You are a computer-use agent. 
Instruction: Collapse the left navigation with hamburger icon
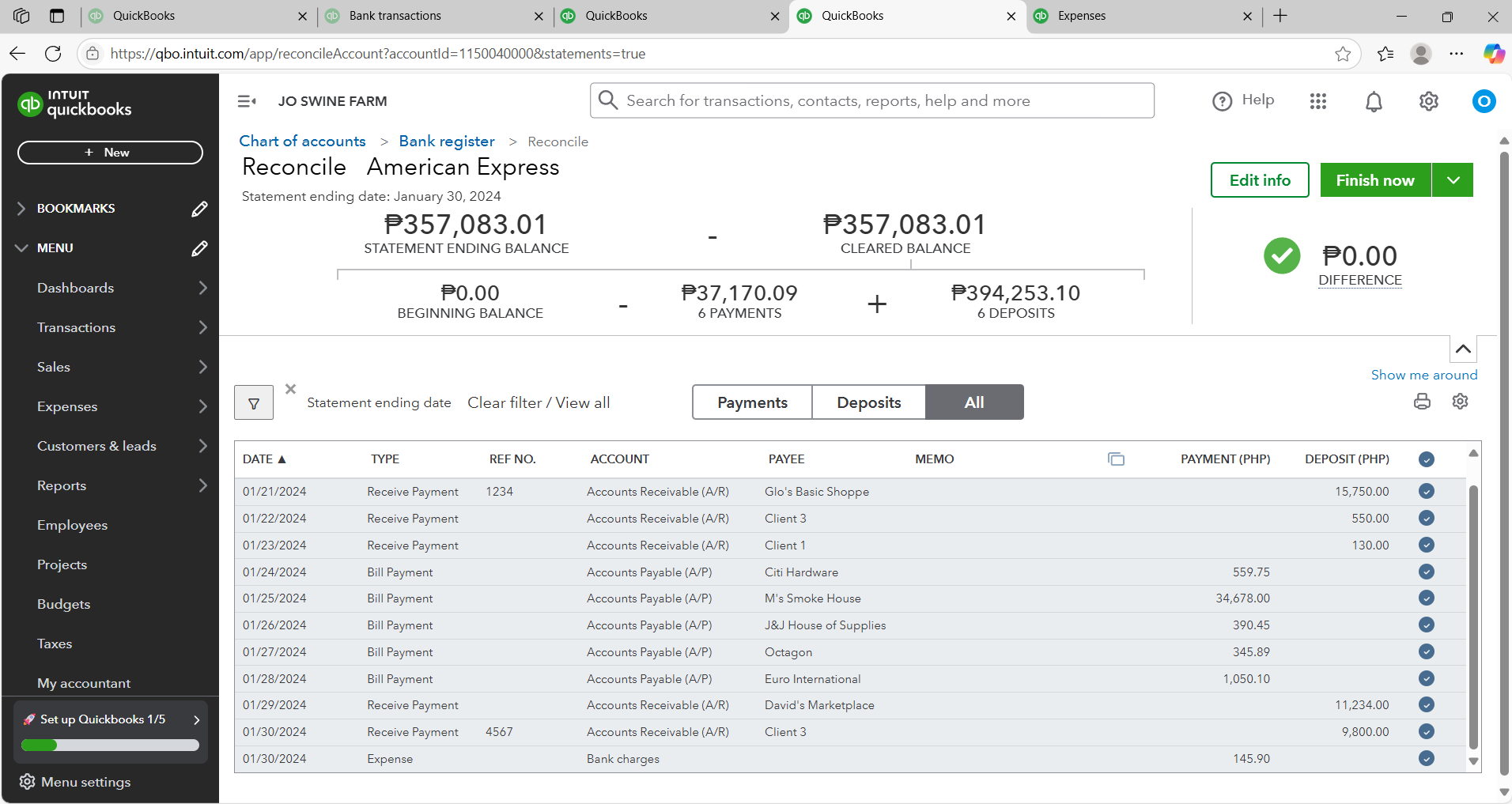247,101
